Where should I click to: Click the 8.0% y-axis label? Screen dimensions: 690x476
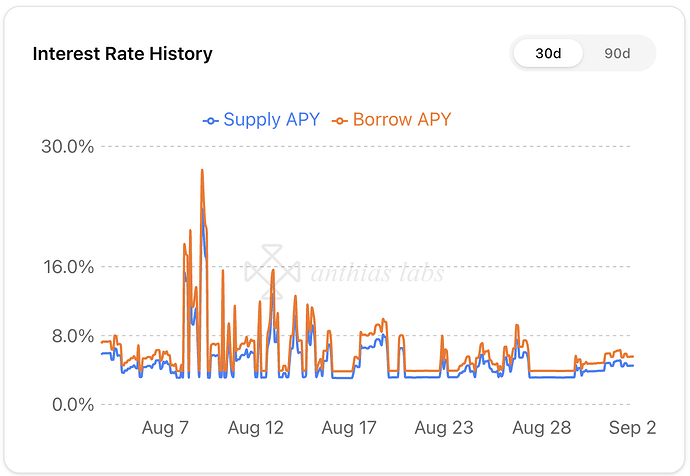click(x=72, y=336)
